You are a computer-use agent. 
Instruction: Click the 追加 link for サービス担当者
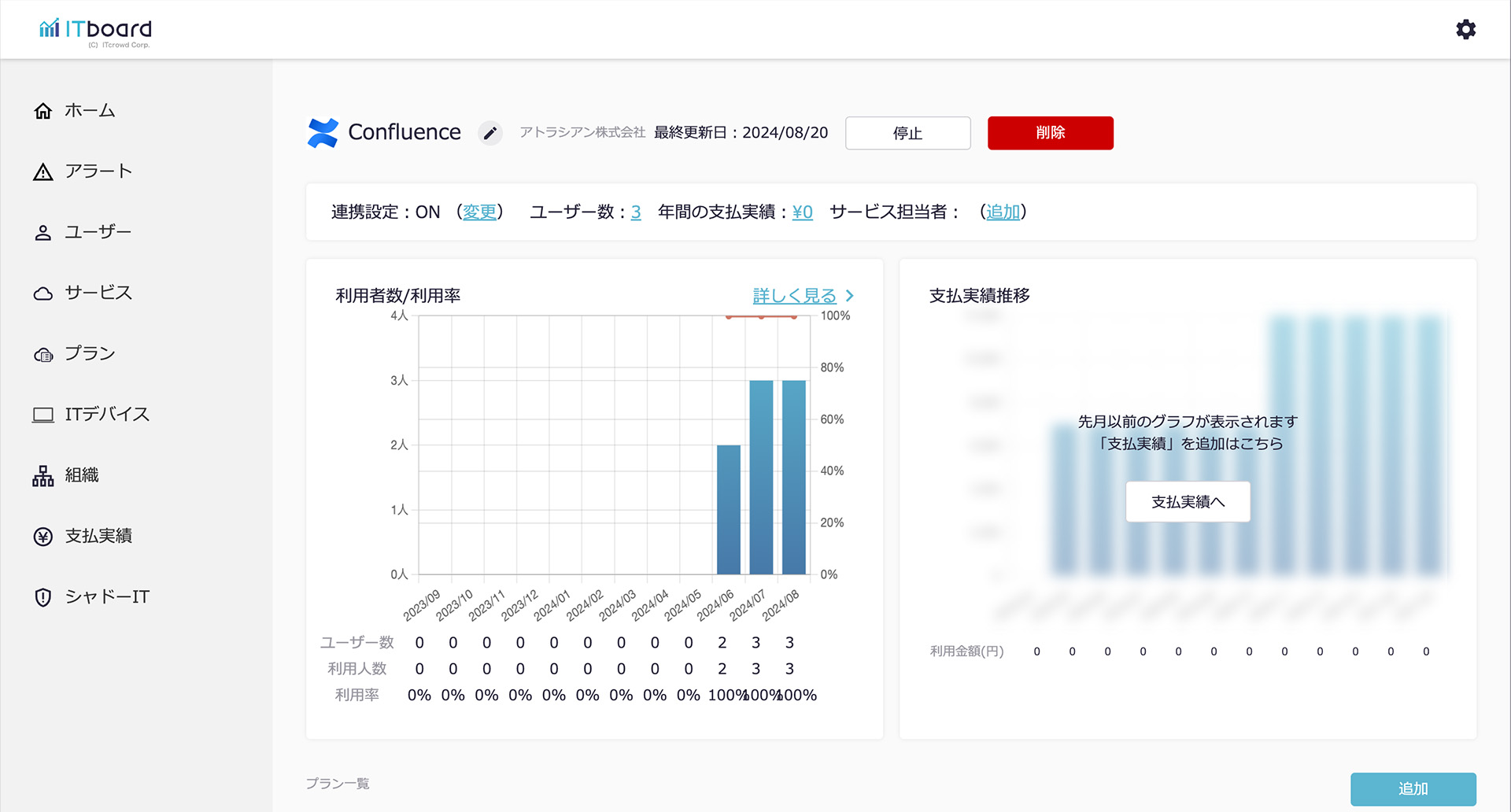(x=1003, y=212)
